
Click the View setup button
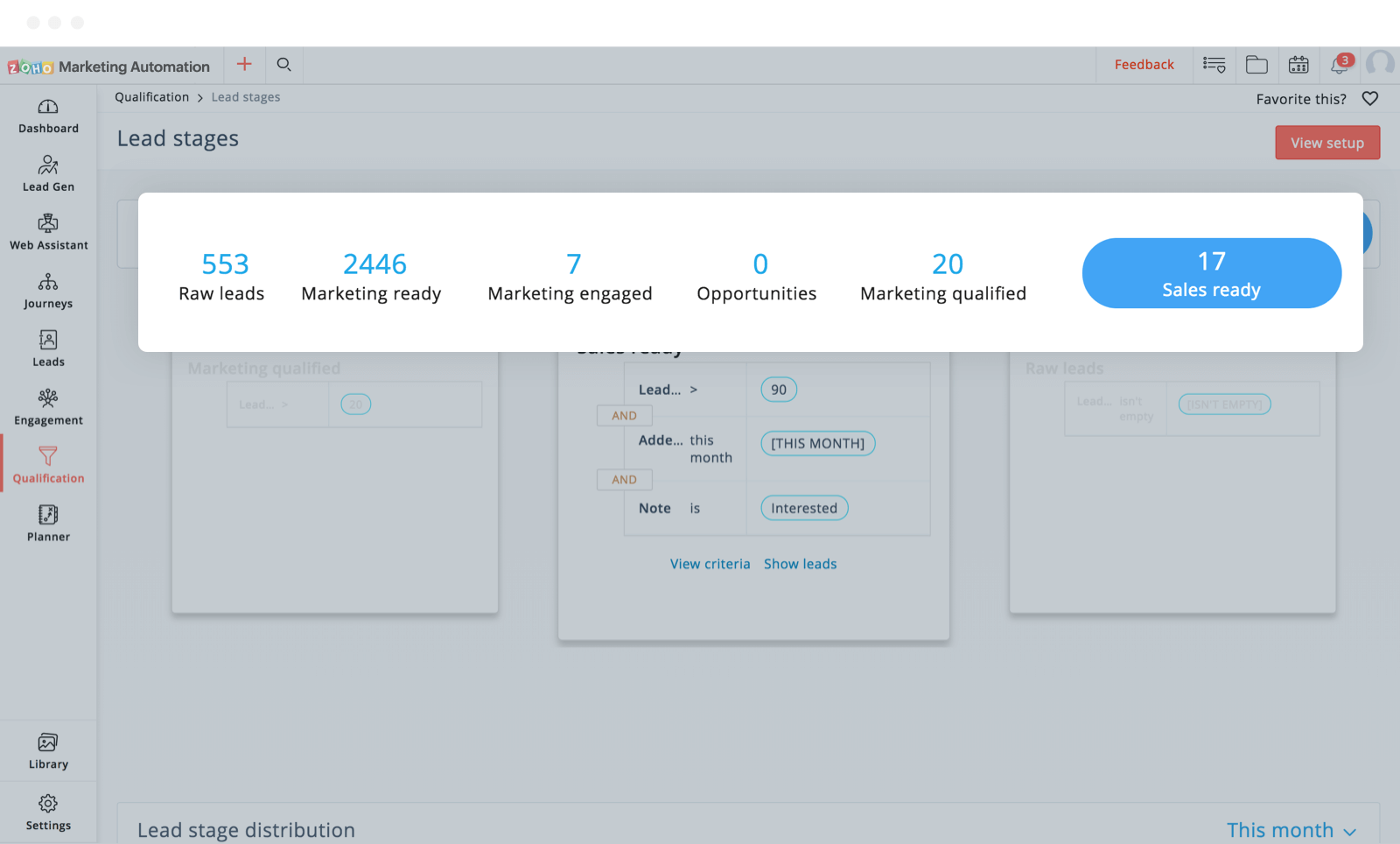(x=1327, y=143)
